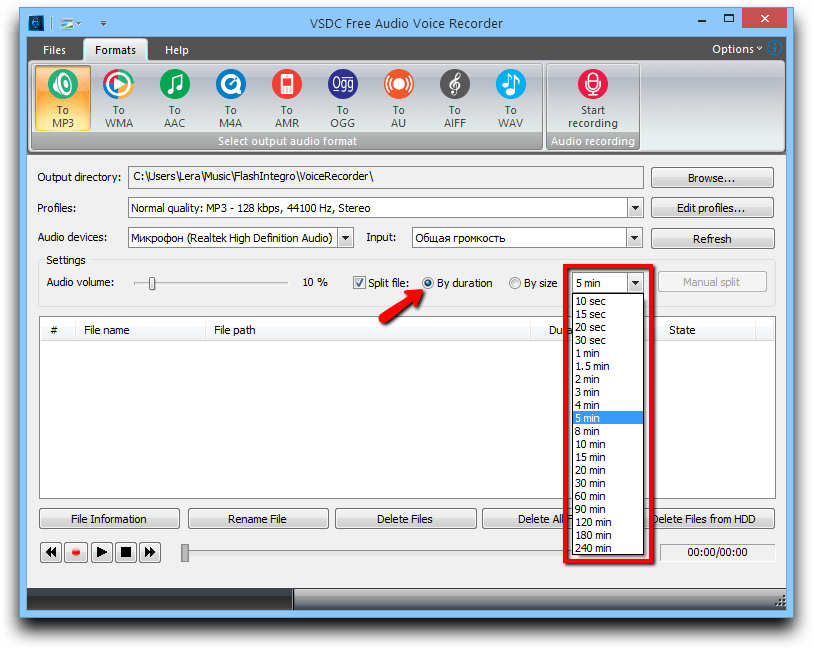Click the red record playback button
Image resolution: width=813 pixels, height=649 pixels.
[x=76, y=552]
